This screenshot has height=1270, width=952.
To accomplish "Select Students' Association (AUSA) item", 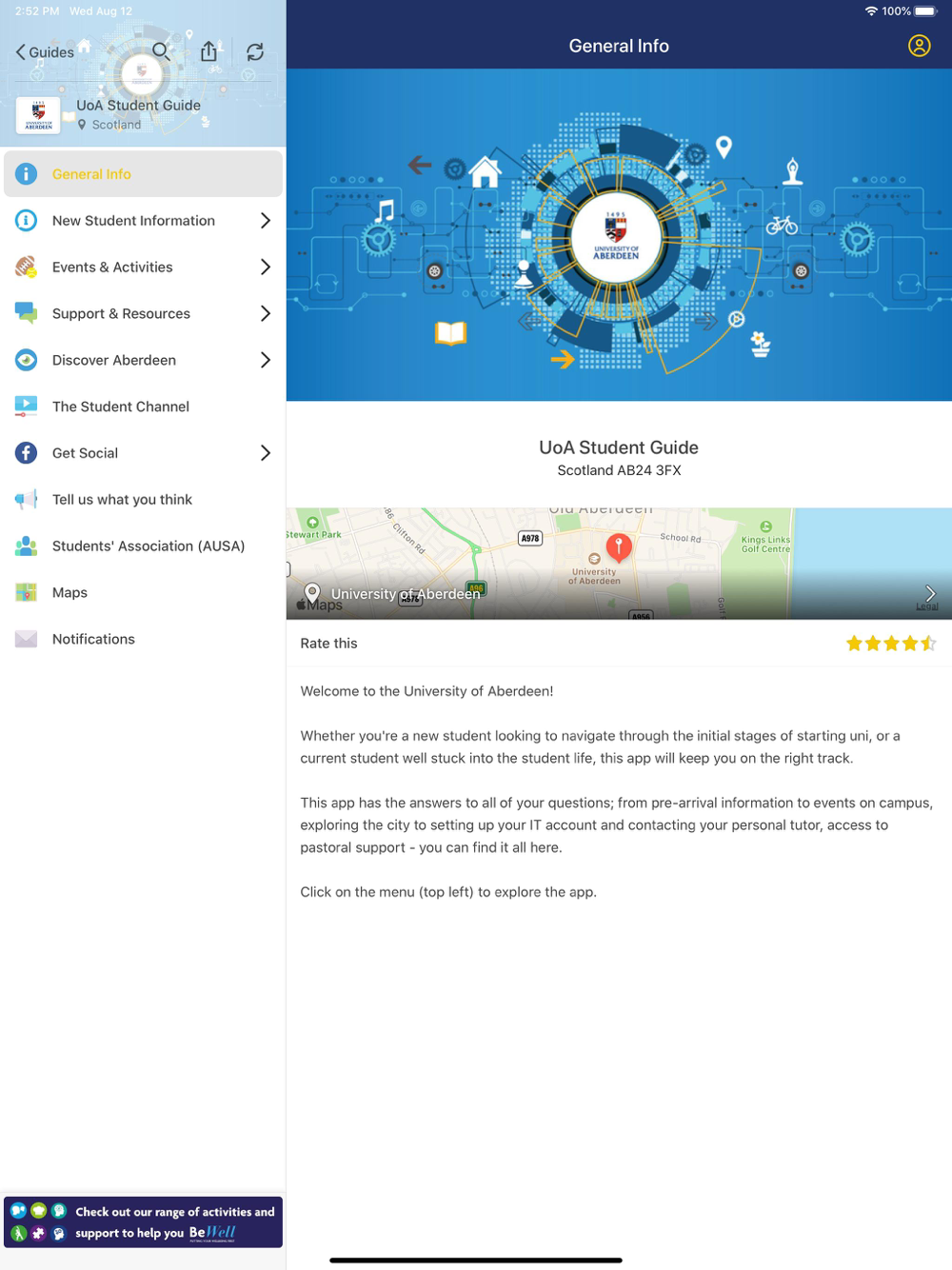I will [x=143, y=546].
